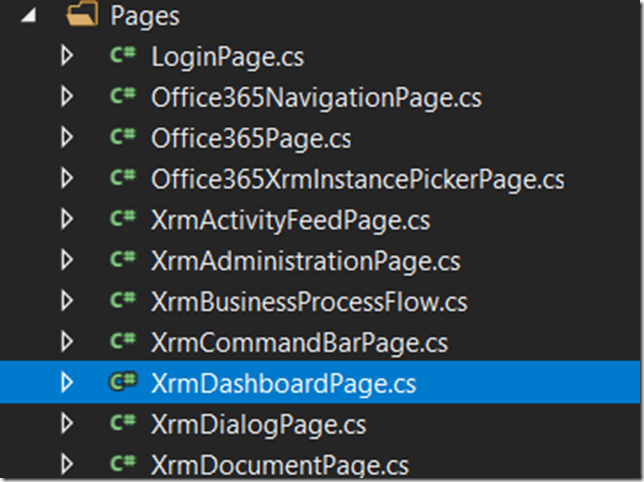Click C# icon of XrmDocumentPage.cs
The image size is (644, 482).
tap(123, 463)
